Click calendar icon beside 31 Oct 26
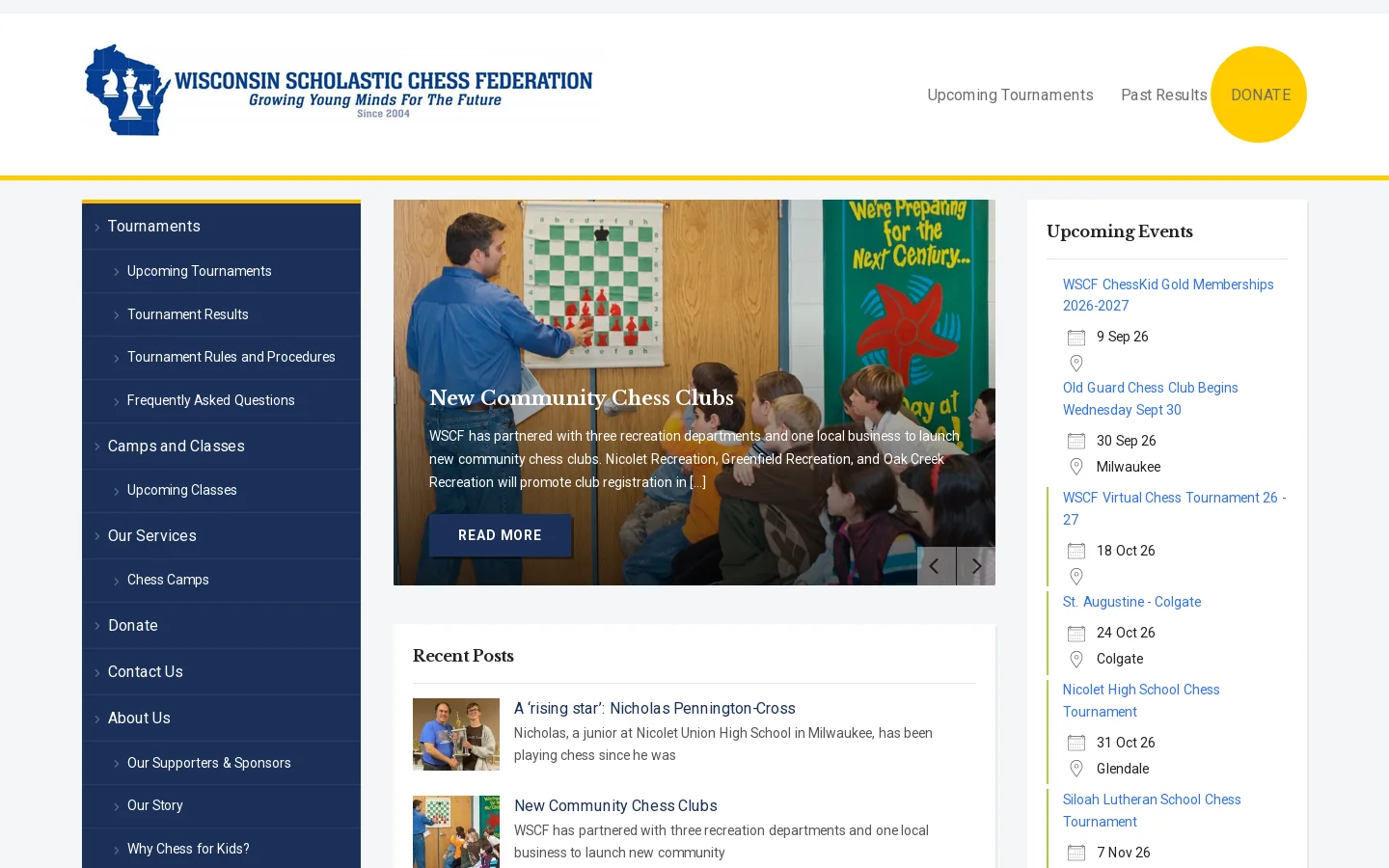 pyautogui.click(x=1076, y=744)
